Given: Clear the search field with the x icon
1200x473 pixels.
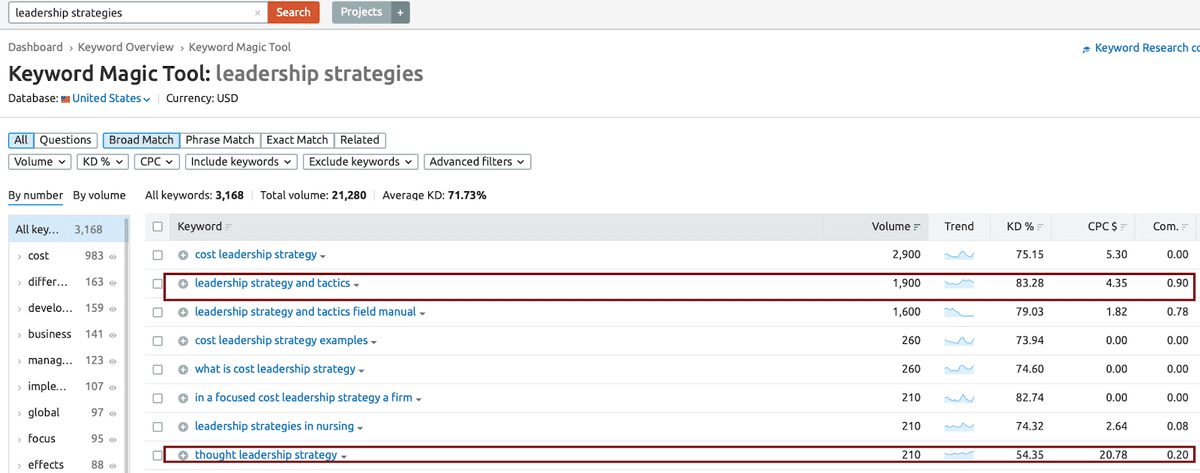Looking at the screenshot, I should tap(258, 13).
